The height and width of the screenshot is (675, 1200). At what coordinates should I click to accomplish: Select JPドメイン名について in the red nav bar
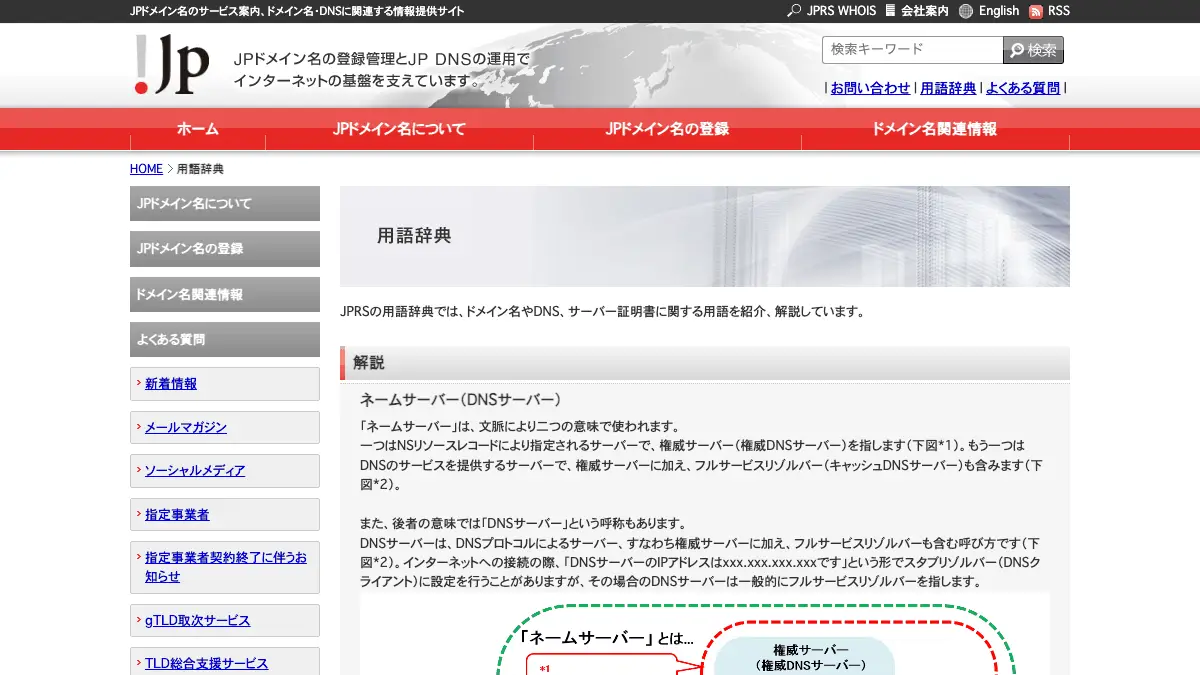click(x=399, y=129)
